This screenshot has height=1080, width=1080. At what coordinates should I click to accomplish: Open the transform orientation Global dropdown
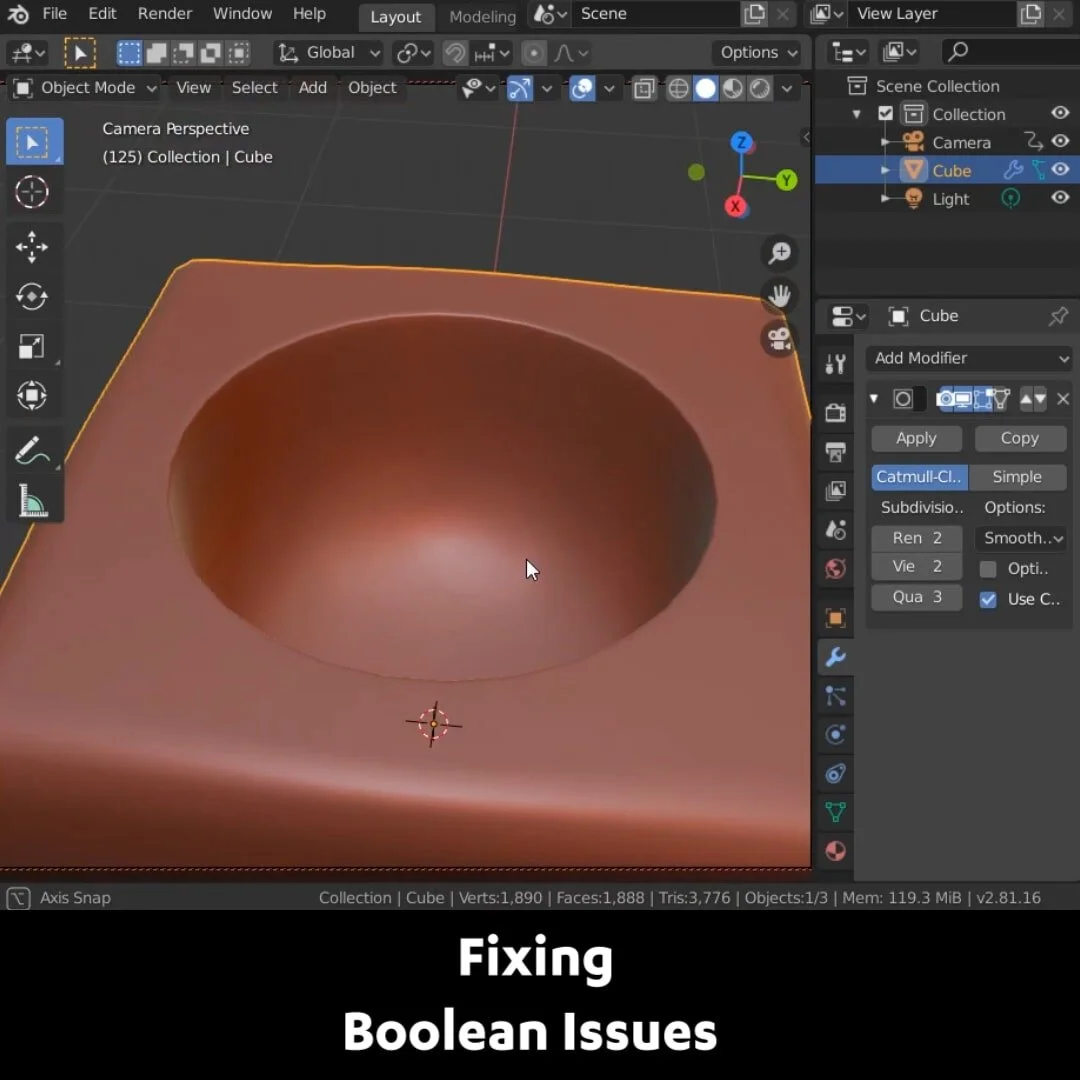tap(328, 52)
